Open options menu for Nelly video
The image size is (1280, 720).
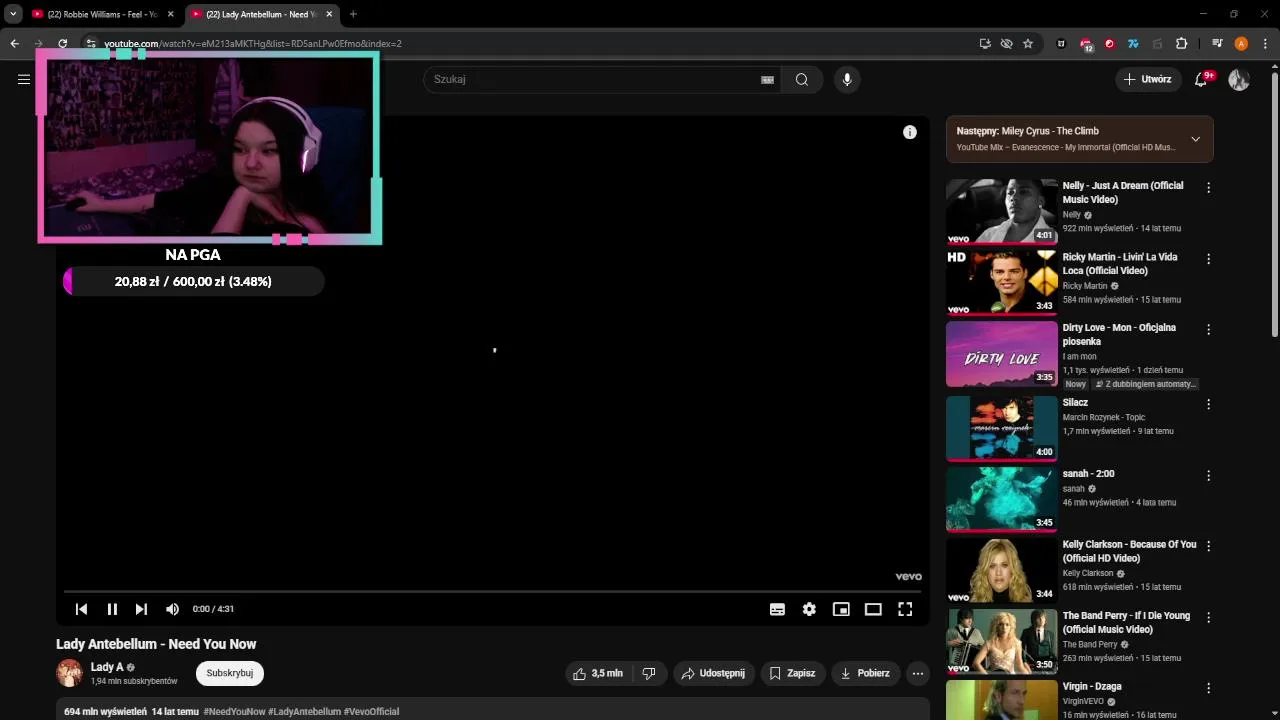point(1208,188)
